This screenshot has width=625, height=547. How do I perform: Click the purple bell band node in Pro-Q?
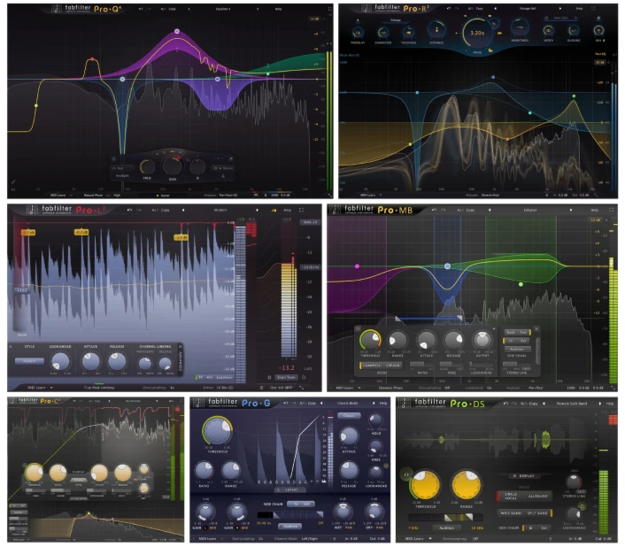(177, 31)
